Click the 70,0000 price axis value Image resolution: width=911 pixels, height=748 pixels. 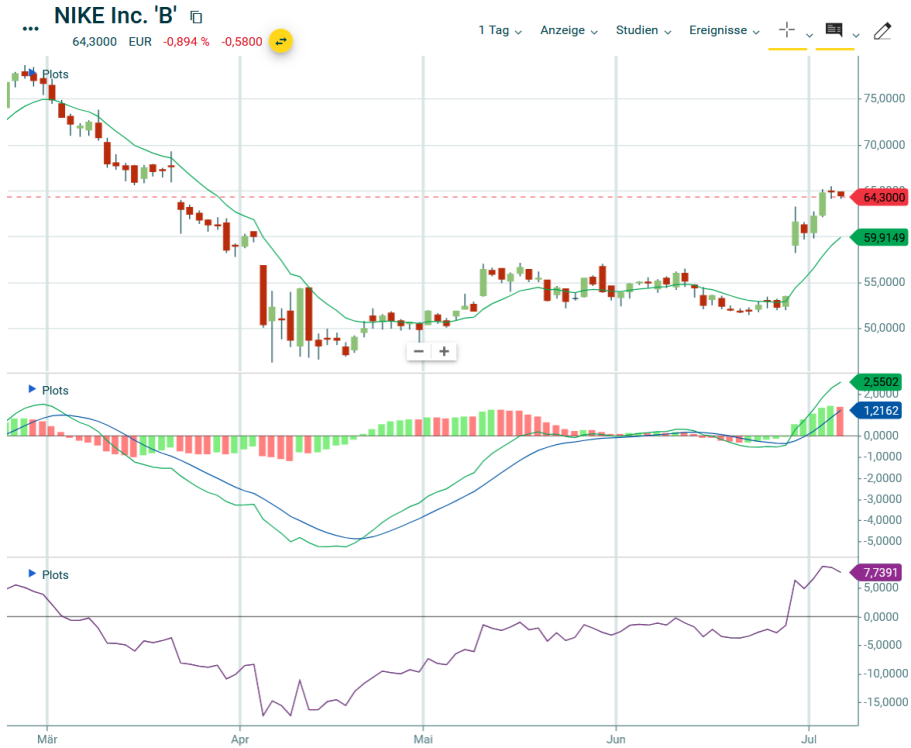coord(882,144)
